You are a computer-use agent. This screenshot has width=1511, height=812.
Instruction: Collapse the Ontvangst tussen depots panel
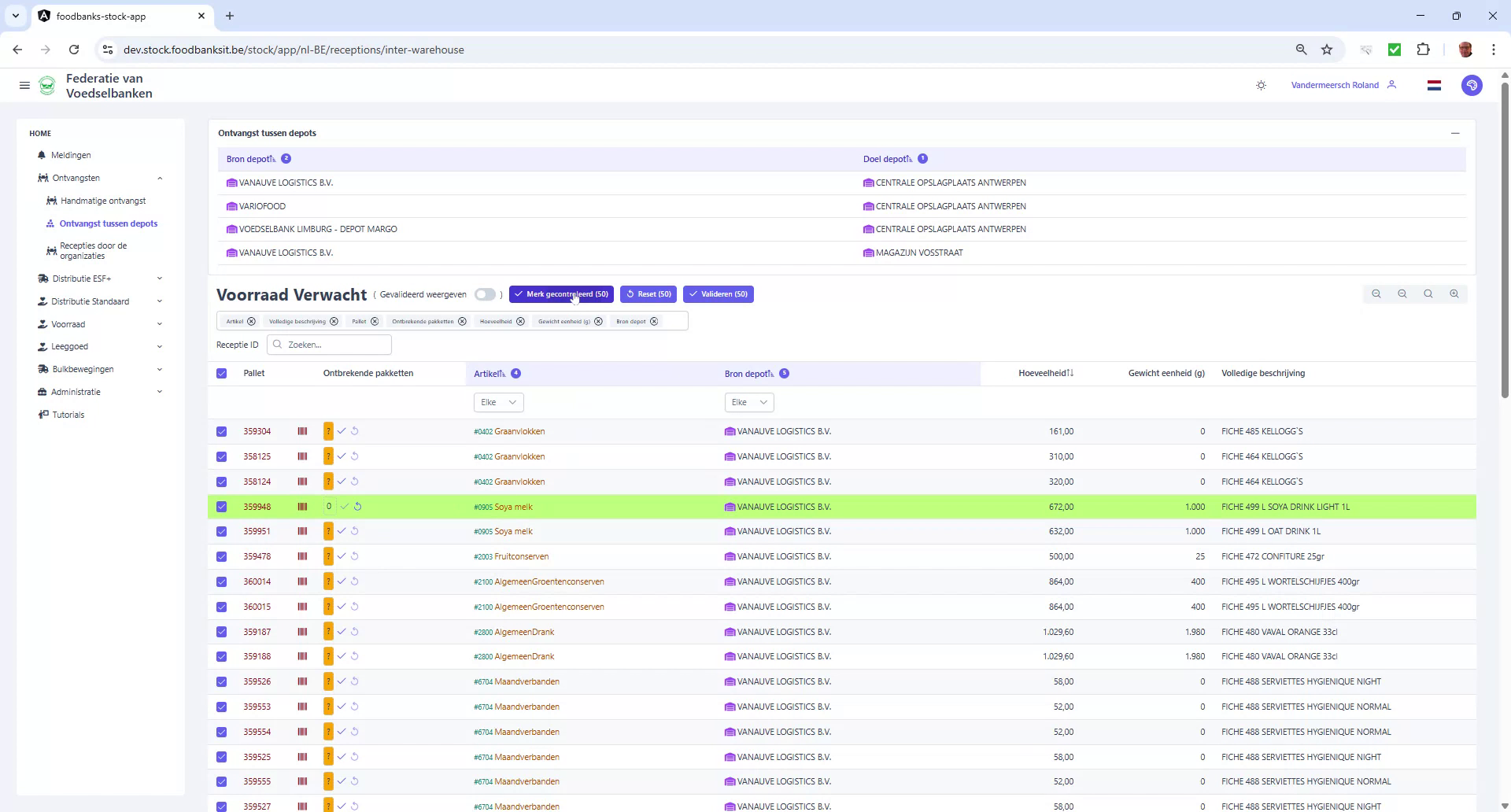pos(1455,133)
